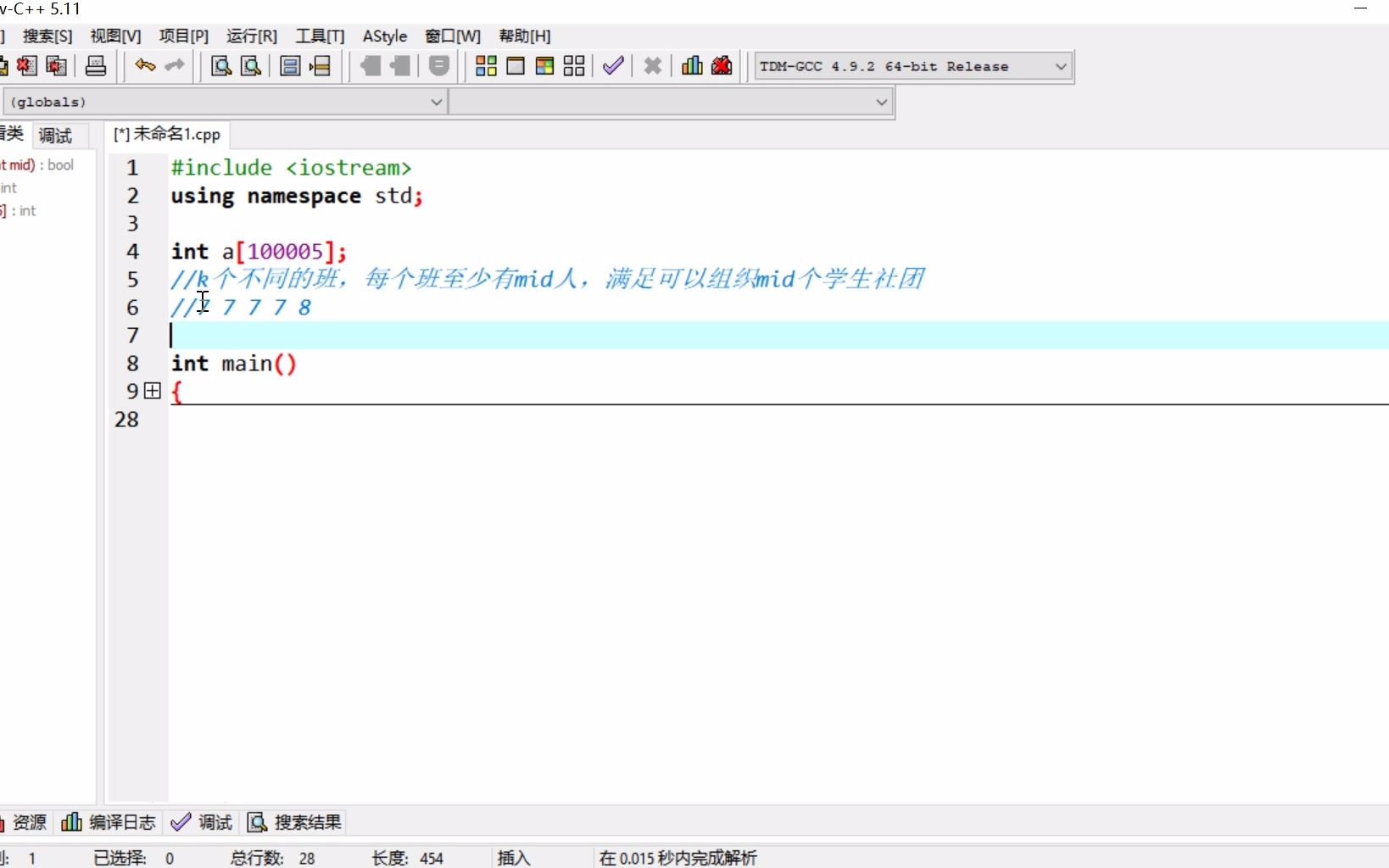Viewport: 1389px width, 868px height.
Task: Click the Compile and Run icon
Action: [544, 66]
